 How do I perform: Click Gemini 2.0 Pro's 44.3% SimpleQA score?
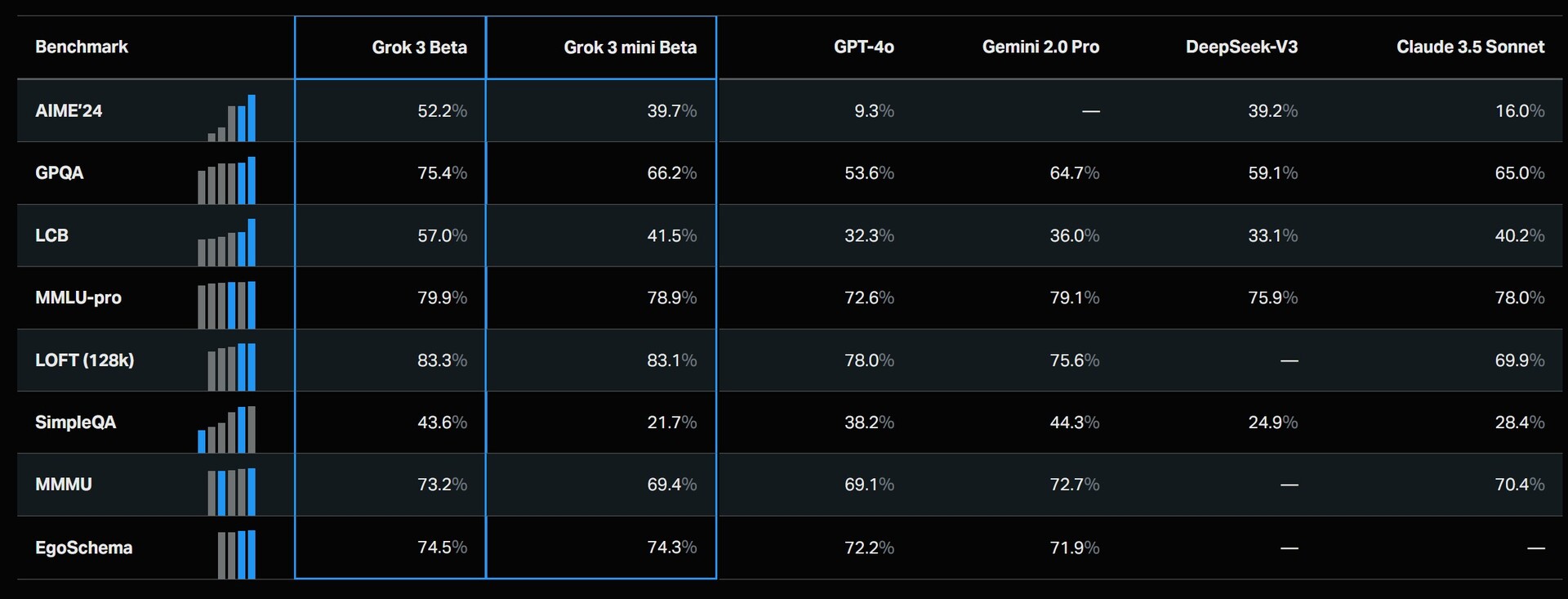(1074, 422)
